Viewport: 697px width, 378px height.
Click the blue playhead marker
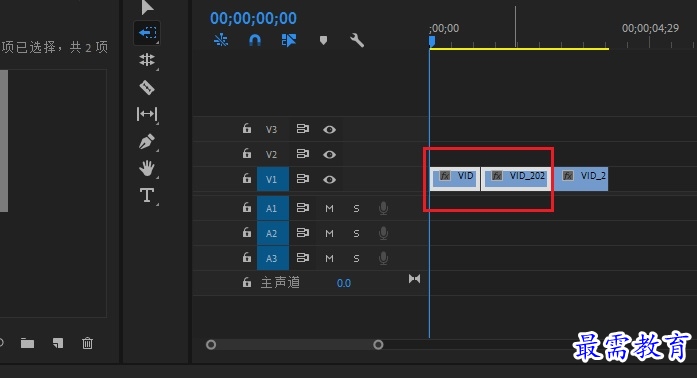(x=432, y=41)
